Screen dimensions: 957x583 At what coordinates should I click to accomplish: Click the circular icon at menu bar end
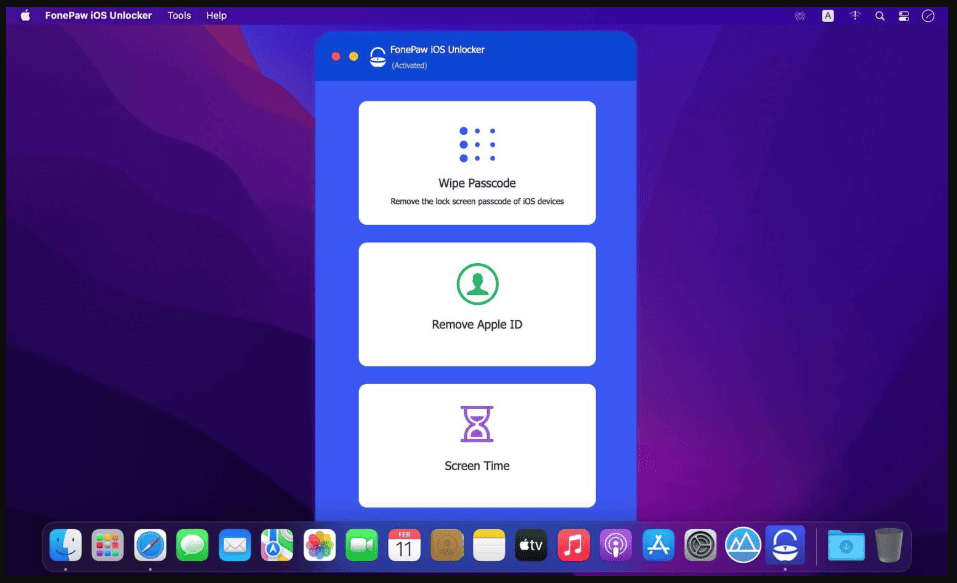click(x=928, y=16)
